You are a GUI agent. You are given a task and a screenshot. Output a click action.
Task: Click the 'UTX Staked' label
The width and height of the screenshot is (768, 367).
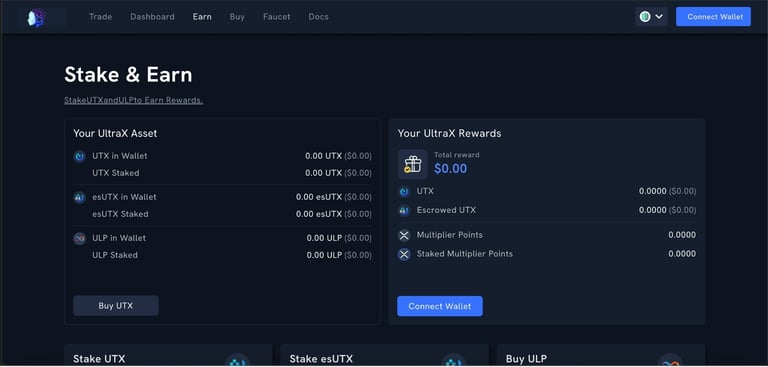pos(116,173)
